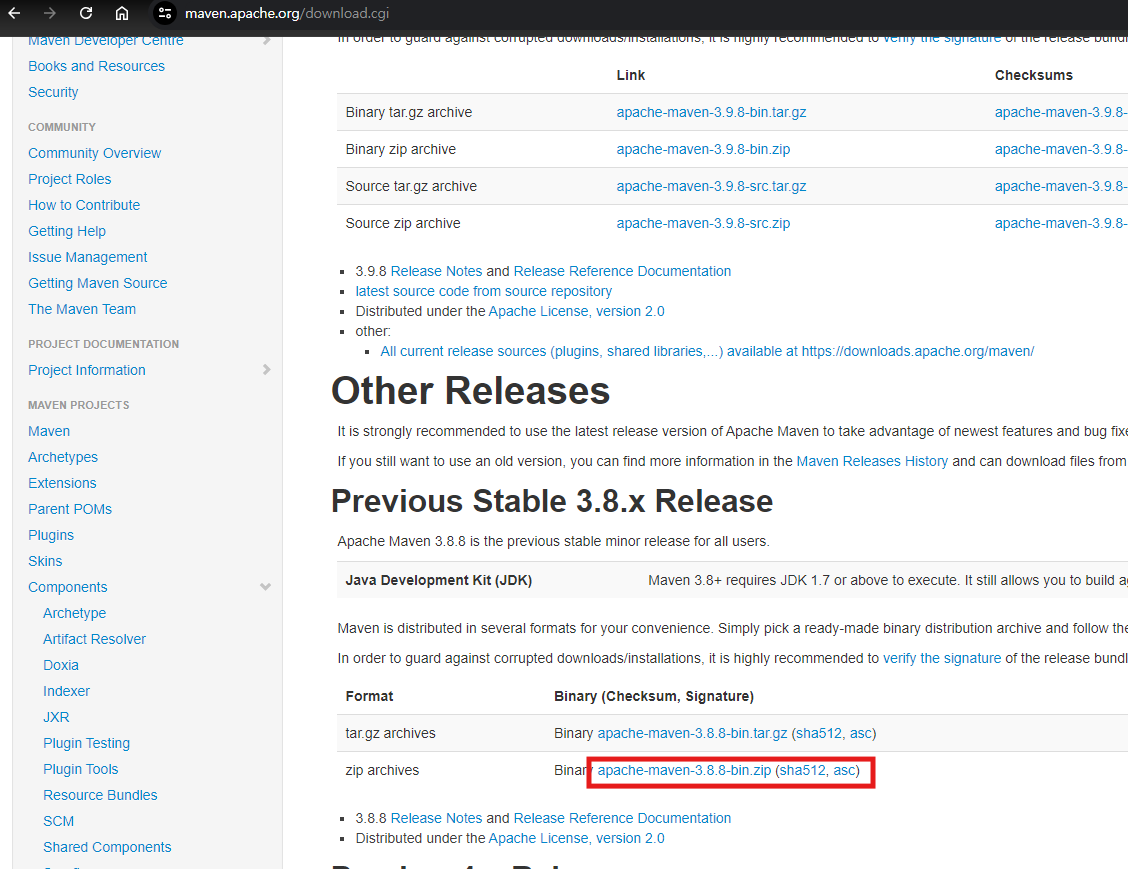Open JXR component link
The width and height of the screenshot is (1128, 869).
coord(56,717)
